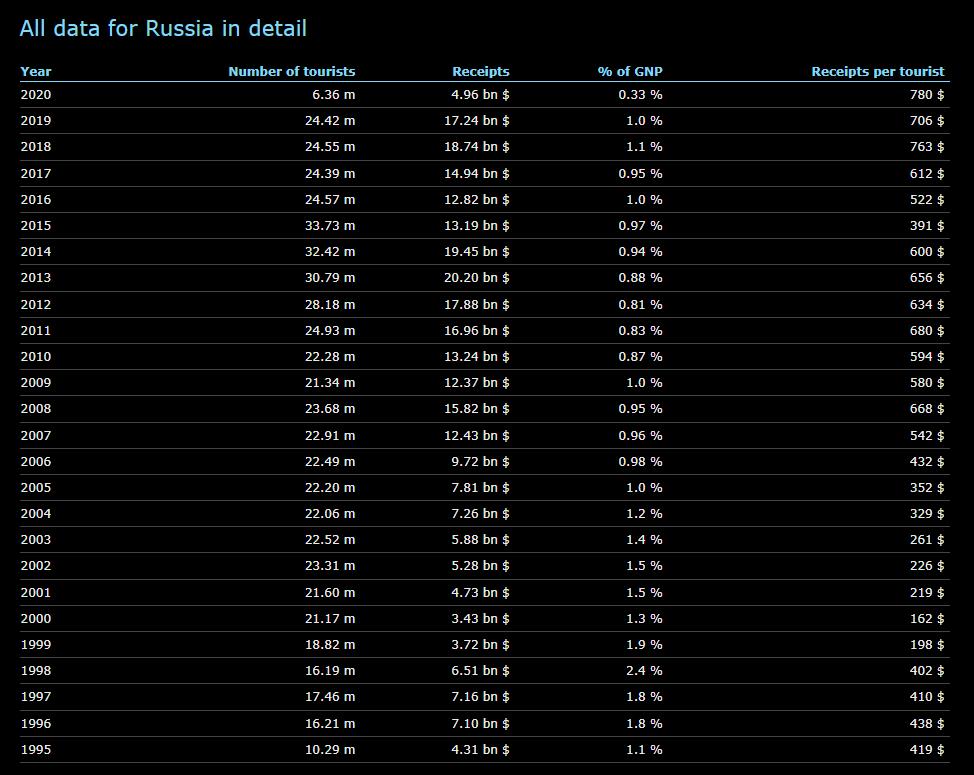Click the GNP value '0.33 %'
This screenshot has width=974, height=775.
pyautogui.click(x=640, y=94)
